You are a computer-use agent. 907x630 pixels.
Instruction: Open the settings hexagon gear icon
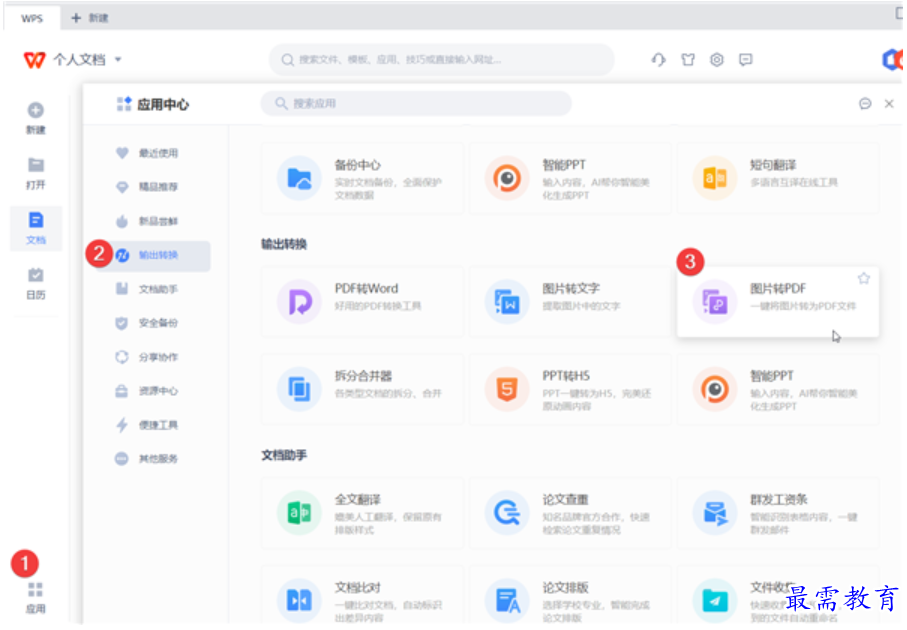717,60
